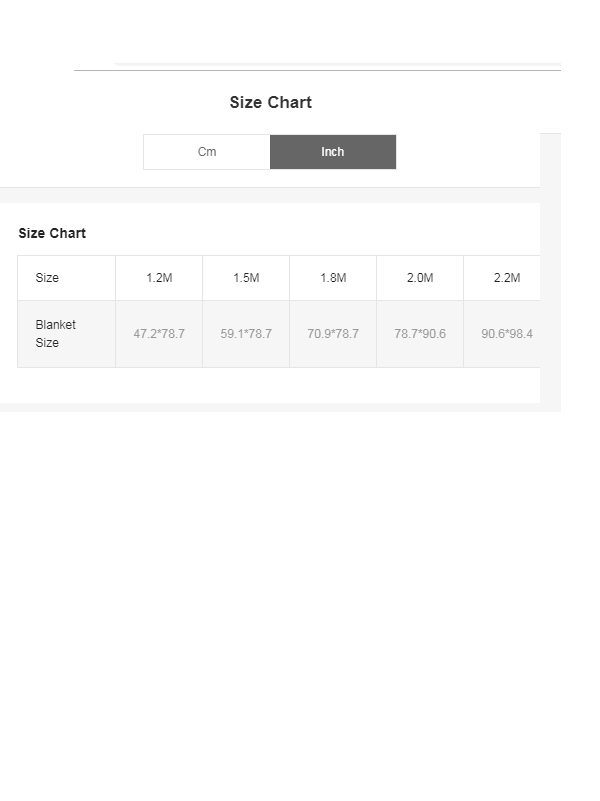Image resolution: width=600 pixels, height=801 pixels.
Task: Select the 90.6*98.4 blanket size value
Action: [x=507, y=334]
